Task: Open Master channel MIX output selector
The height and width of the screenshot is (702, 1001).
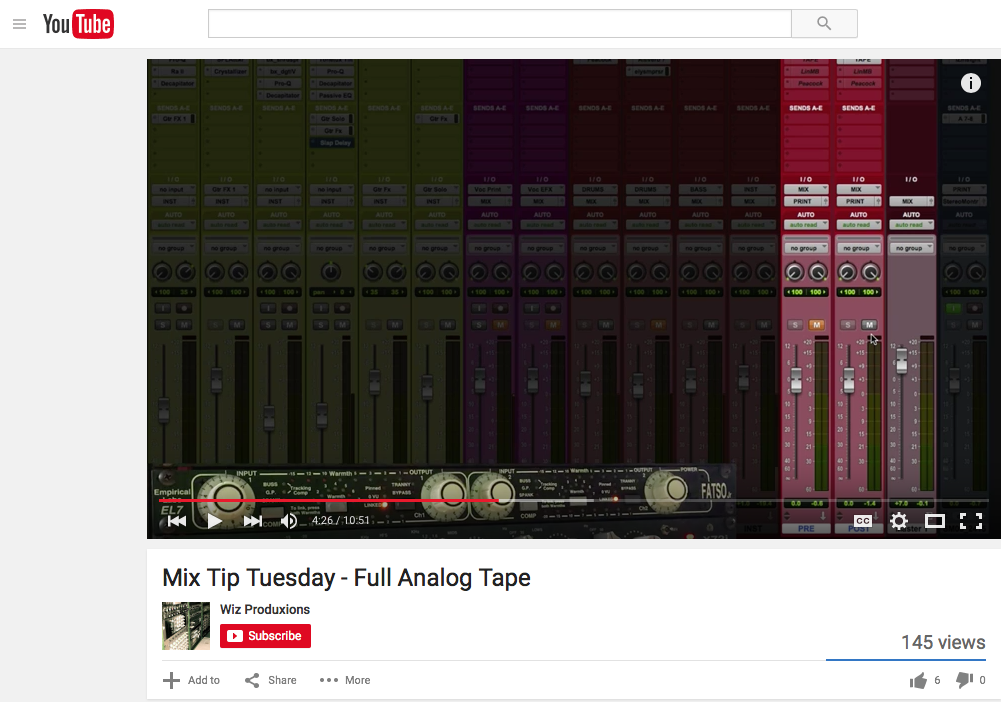Action: point(912,201)
